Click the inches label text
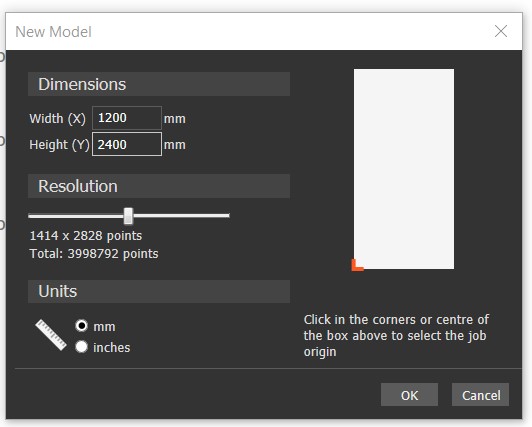This screenshot has height=427, width=532. 112,347
